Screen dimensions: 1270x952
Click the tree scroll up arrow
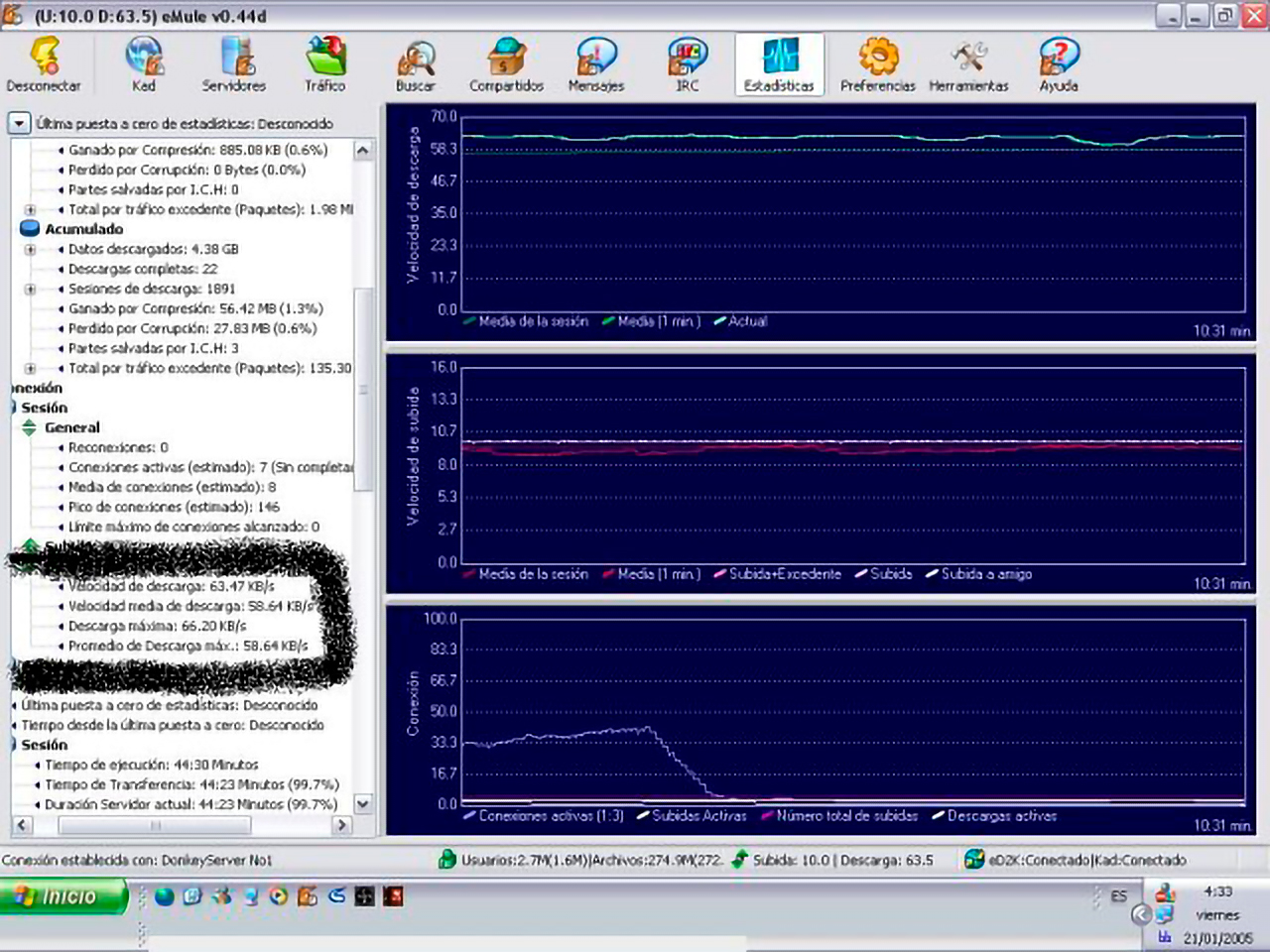pos(363,150)
